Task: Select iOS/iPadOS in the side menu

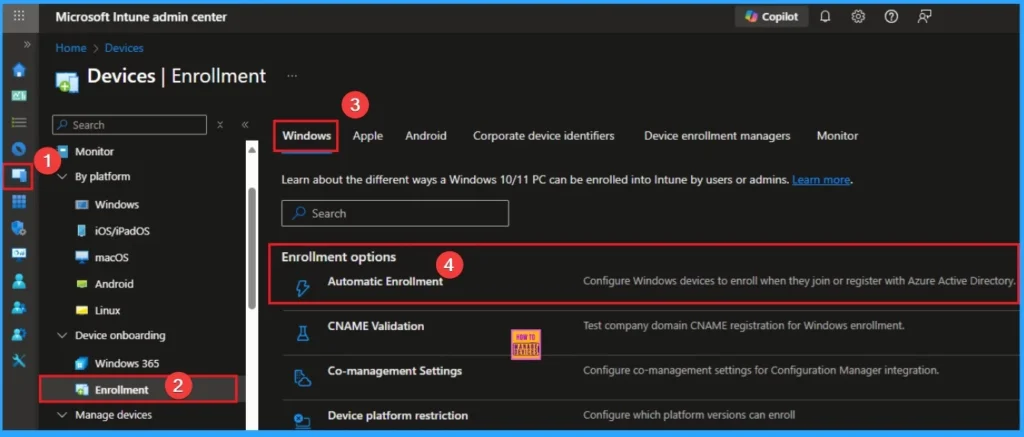Action: tap(122, 231)
